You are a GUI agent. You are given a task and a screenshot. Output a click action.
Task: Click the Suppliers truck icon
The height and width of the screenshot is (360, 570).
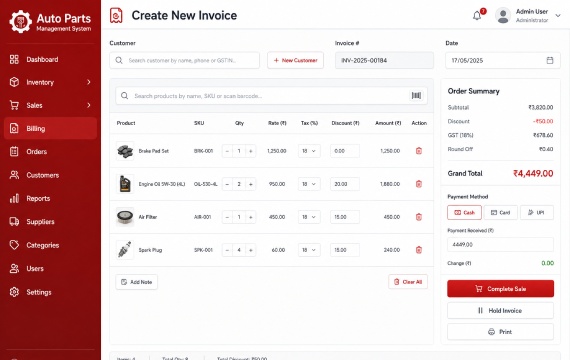pyautogui.click(x=14, y=221)
